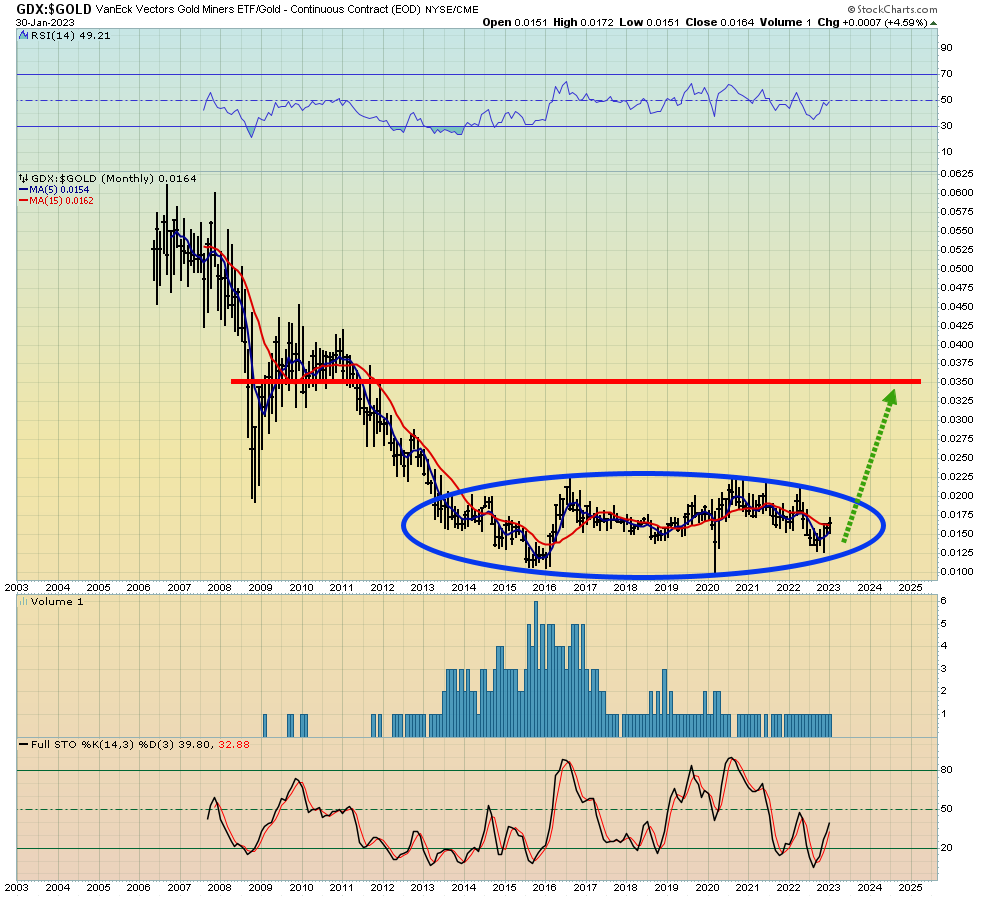Click the RSI 70 level label
The image size is (990, 897).
(946, 74)
